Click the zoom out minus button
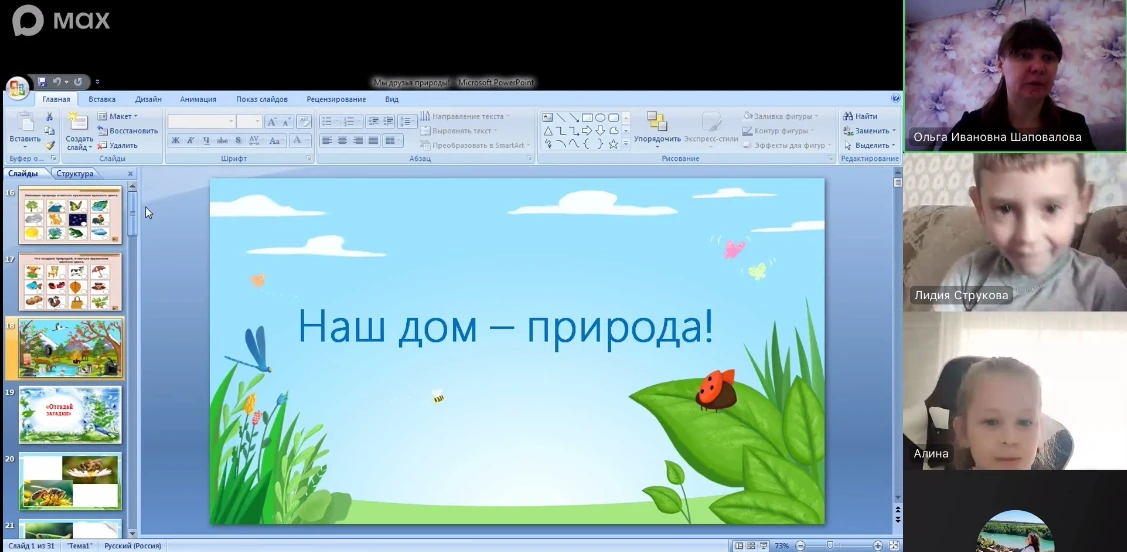 (801, 546)
